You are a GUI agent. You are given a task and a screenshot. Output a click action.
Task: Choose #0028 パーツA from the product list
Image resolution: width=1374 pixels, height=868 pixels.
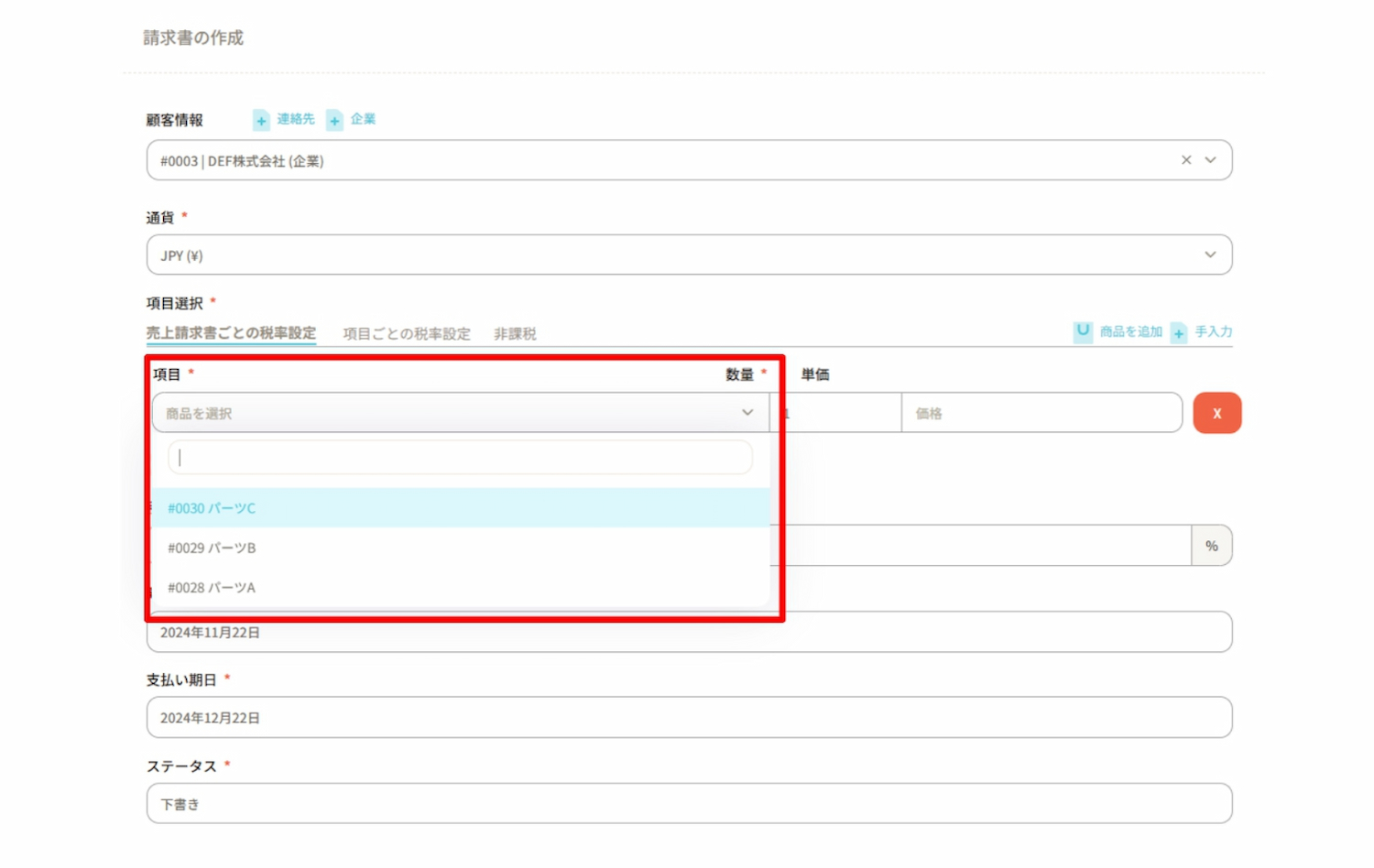tap(461, 587)
